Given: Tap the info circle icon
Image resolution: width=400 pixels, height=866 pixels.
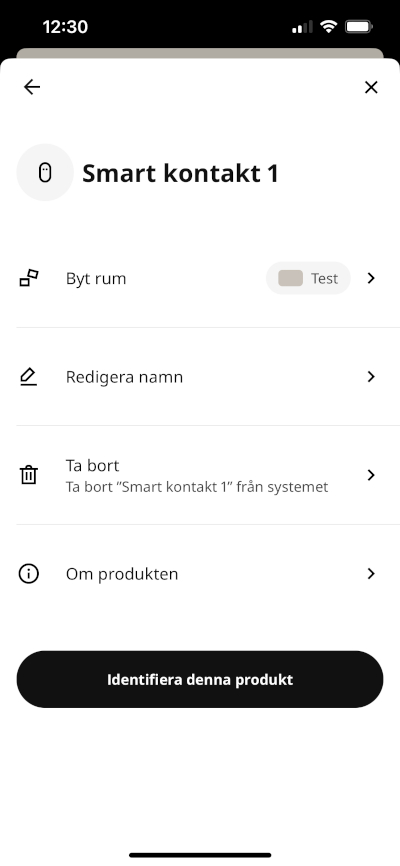Looking at the screenshot, I should (x=29, y=574).
